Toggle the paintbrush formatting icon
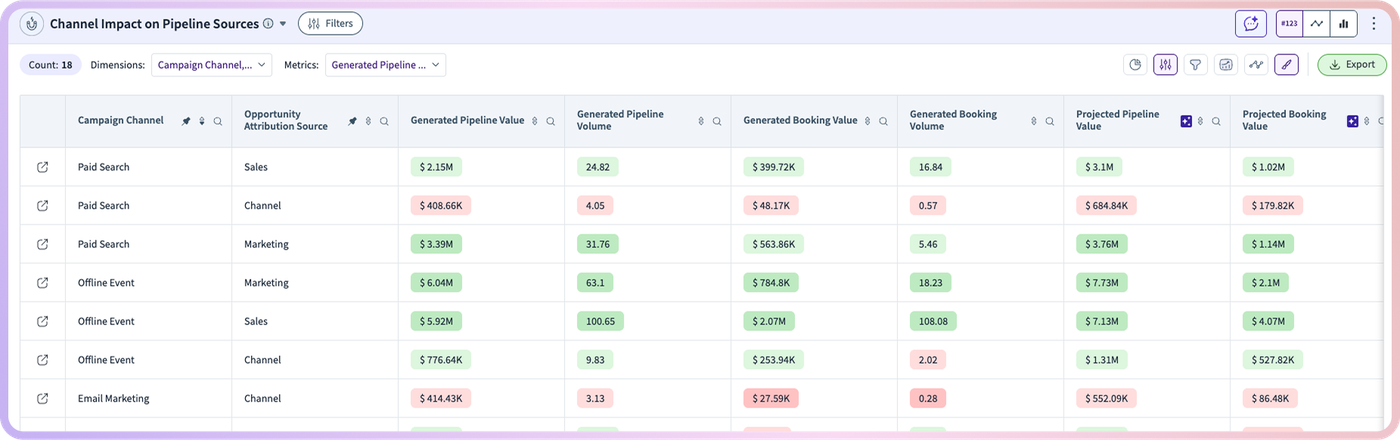The height and width of the screenshot is (440, 1400). 1286,65
